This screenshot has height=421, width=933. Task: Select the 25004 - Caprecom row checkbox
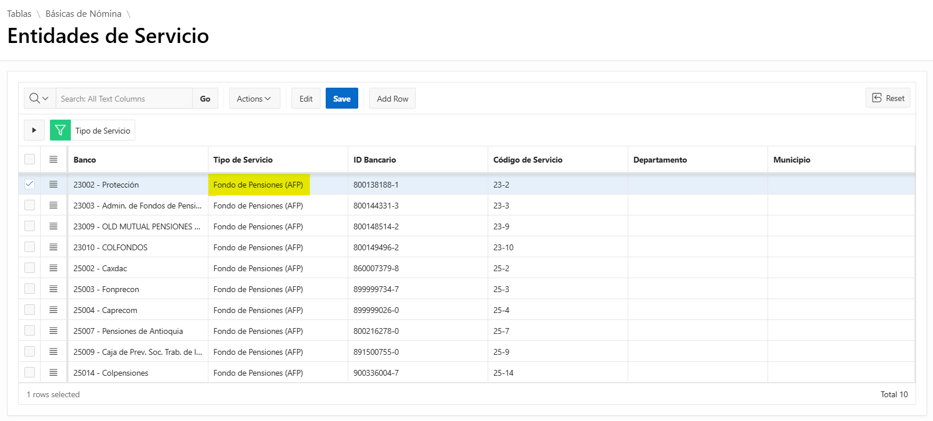[29, 309]
